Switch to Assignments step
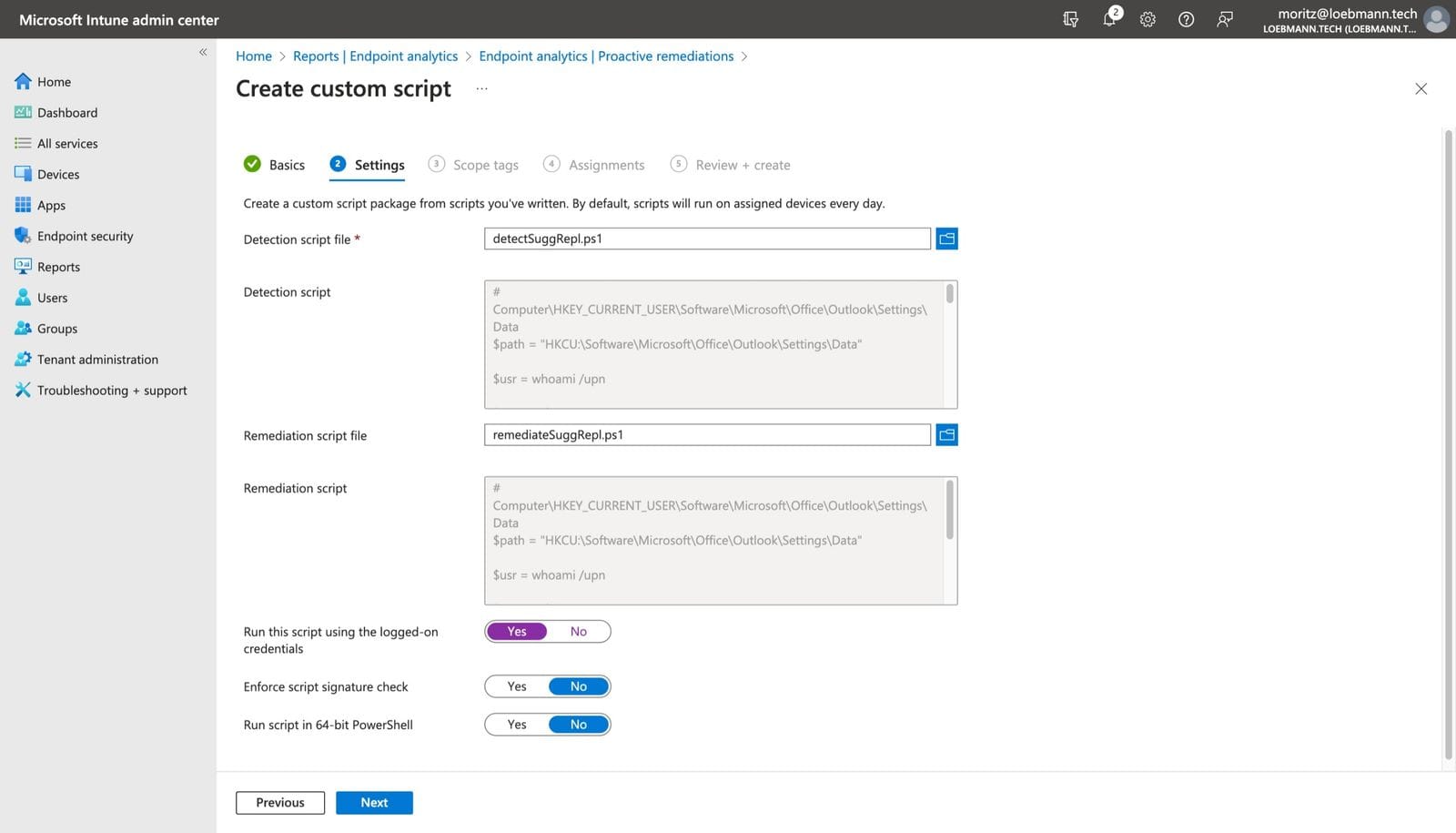 click(x=593, y=165)
